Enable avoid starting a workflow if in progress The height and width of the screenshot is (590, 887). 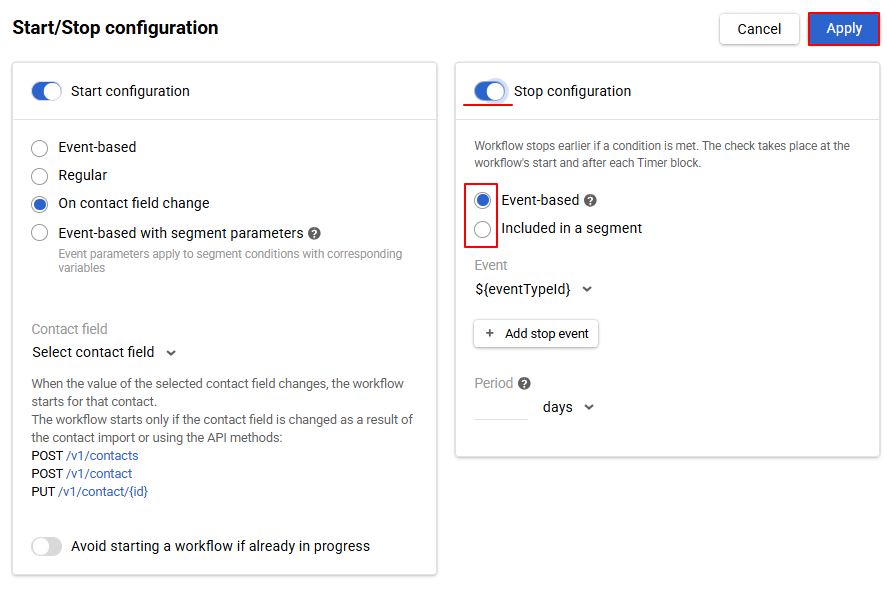46,546
